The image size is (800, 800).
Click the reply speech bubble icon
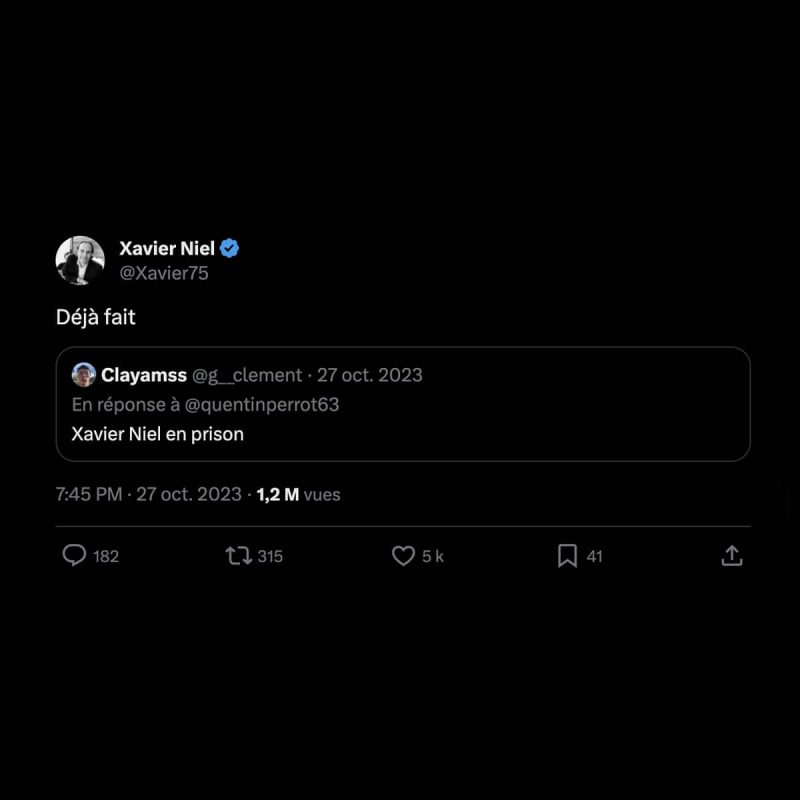[x=74, y=556]
